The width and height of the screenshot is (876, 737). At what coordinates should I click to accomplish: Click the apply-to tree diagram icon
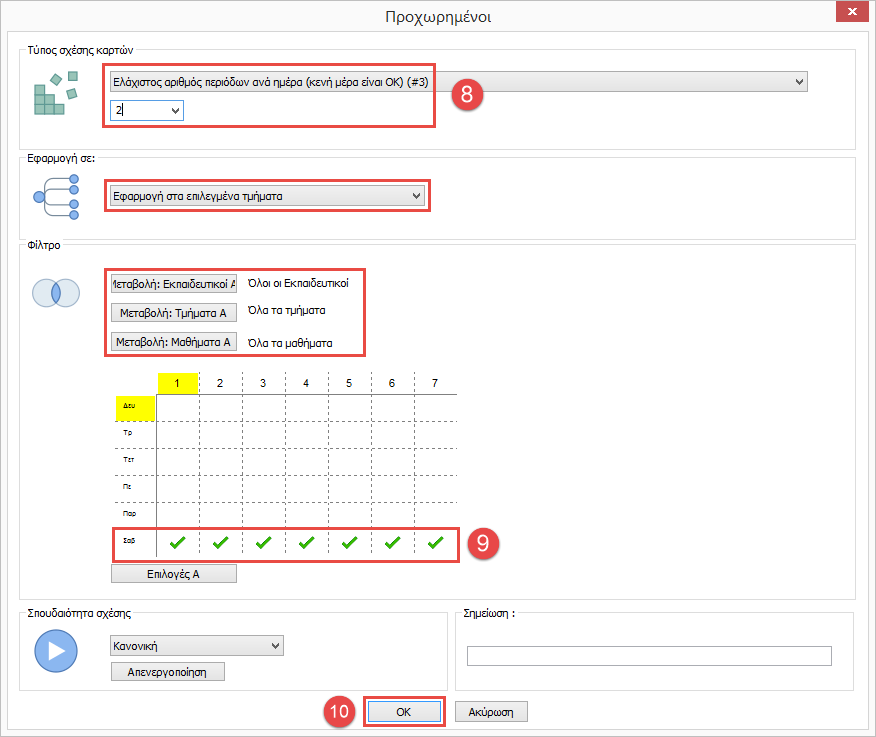[56, 196]
